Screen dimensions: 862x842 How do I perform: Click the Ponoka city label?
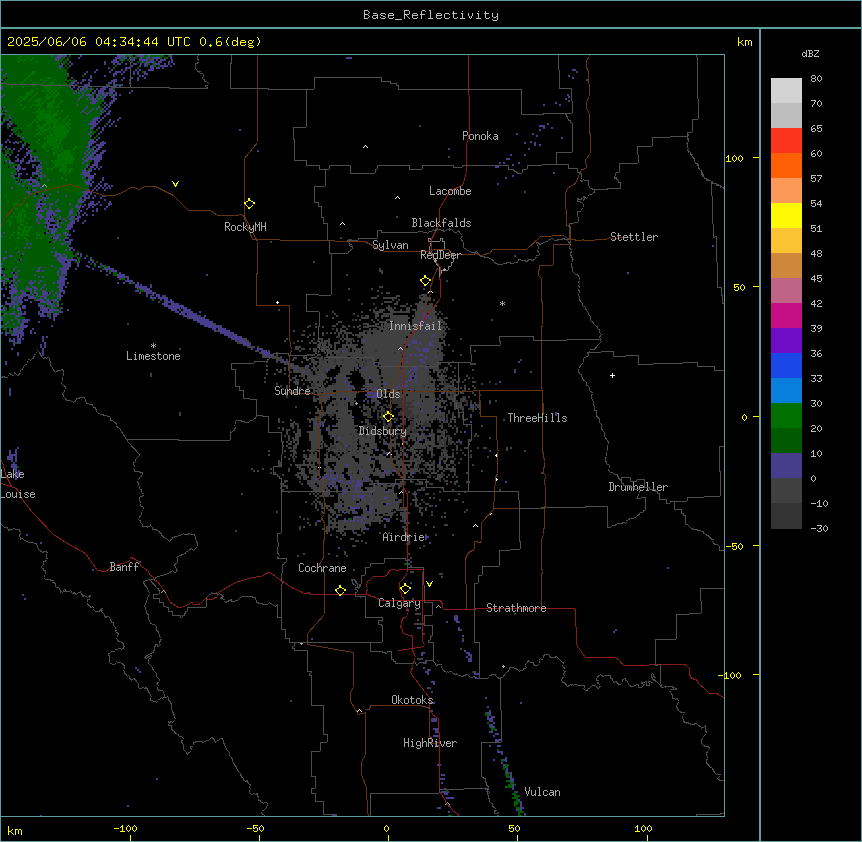(x=480, y=136)
